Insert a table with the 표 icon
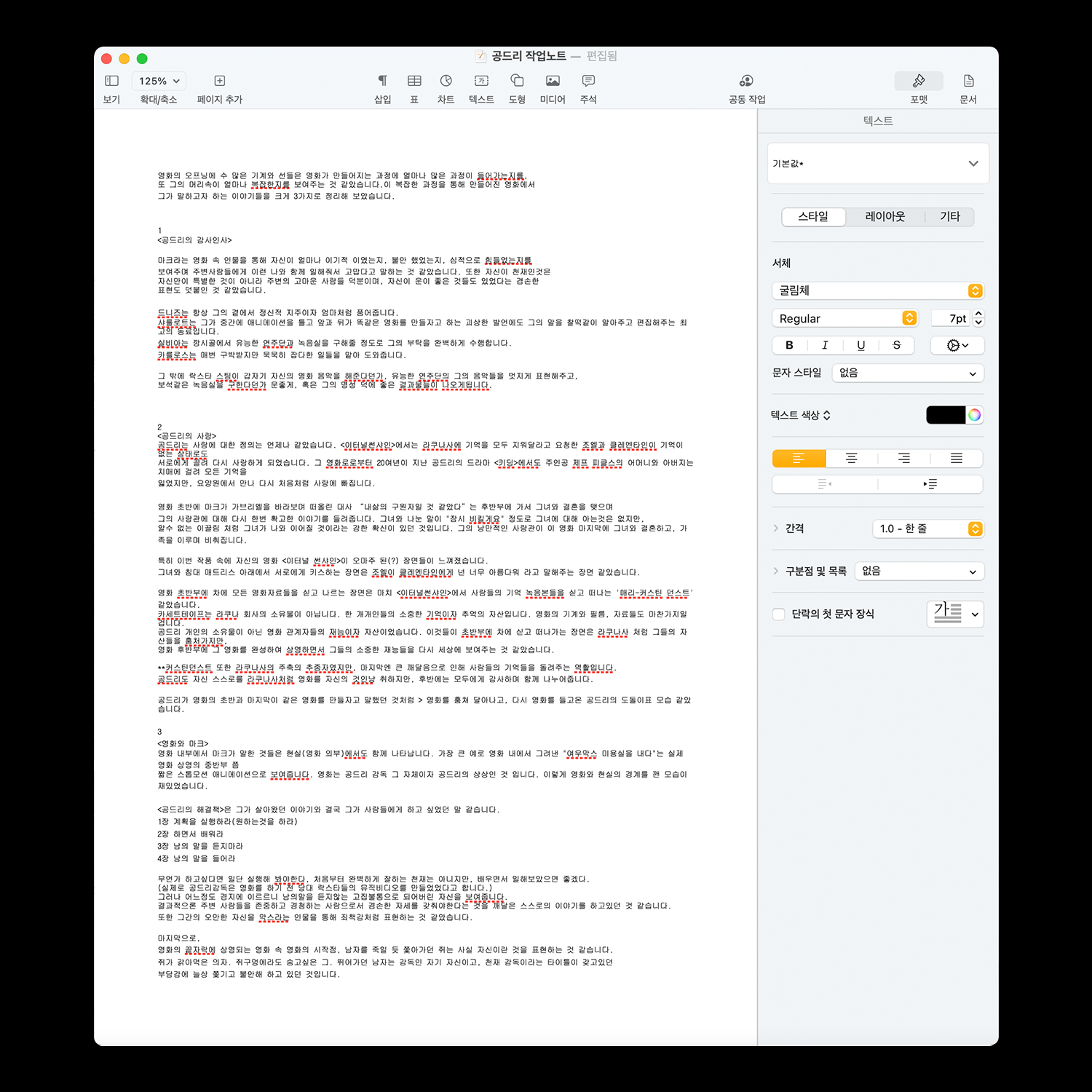1092x1092 pixels. [x=414, y=81]
